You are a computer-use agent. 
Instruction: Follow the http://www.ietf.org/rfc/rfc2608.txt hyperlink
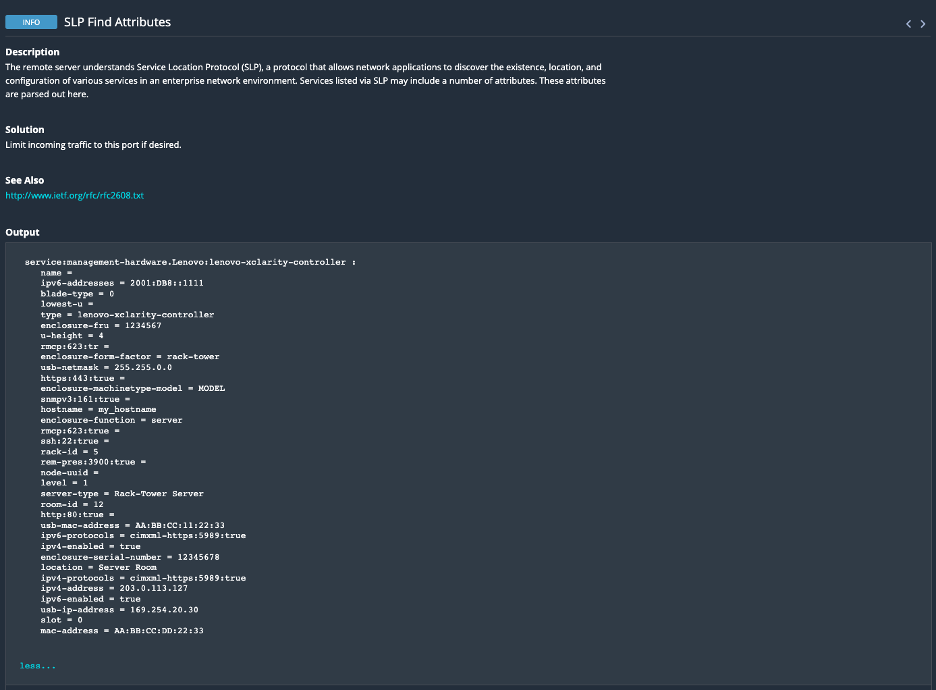[74, 195]
